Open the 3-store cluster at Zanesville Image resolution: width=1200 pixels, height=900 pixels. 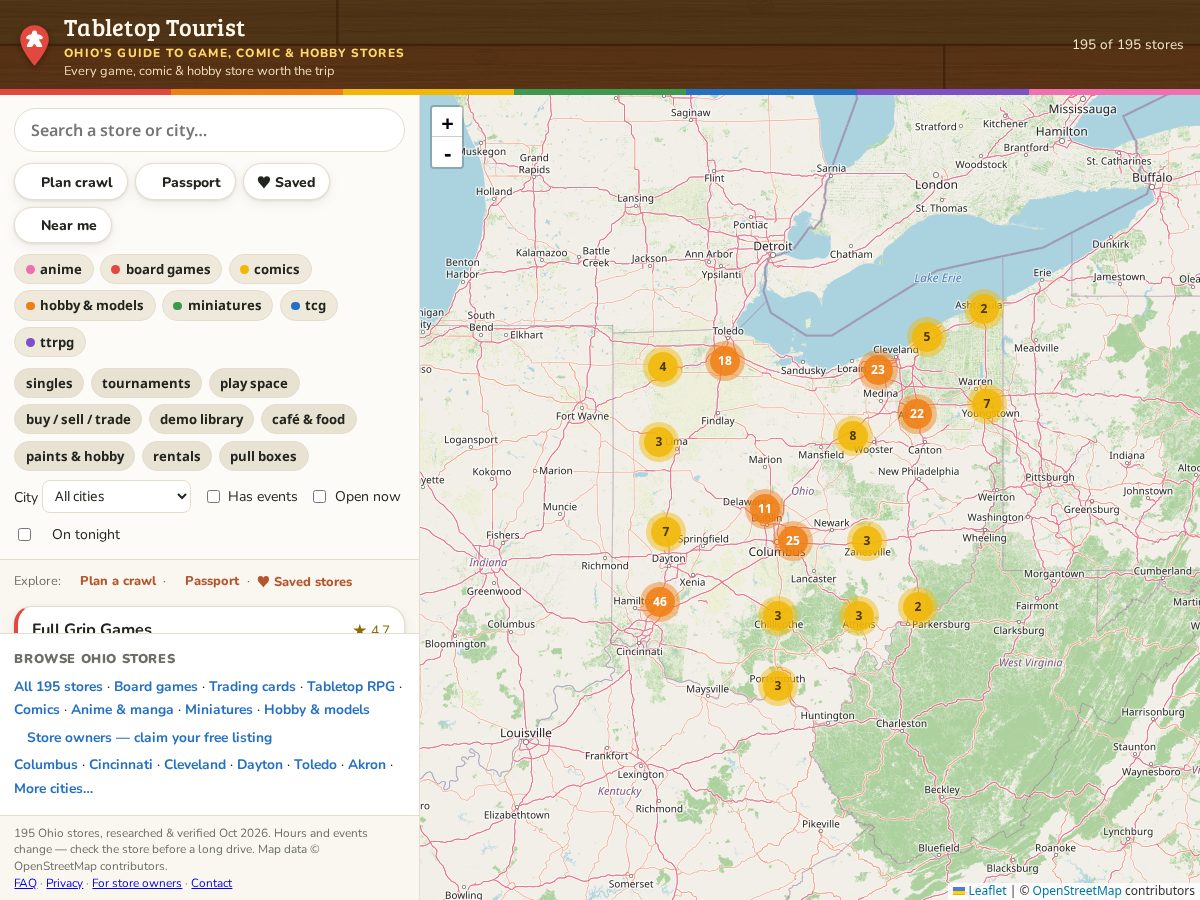coord(866,541)
